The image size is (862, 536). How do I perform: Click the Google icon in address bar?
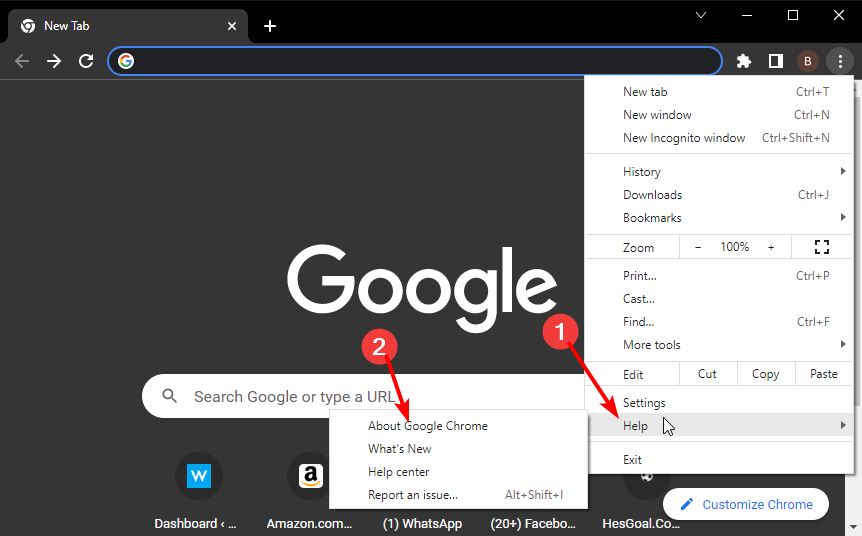pos(126,60)
